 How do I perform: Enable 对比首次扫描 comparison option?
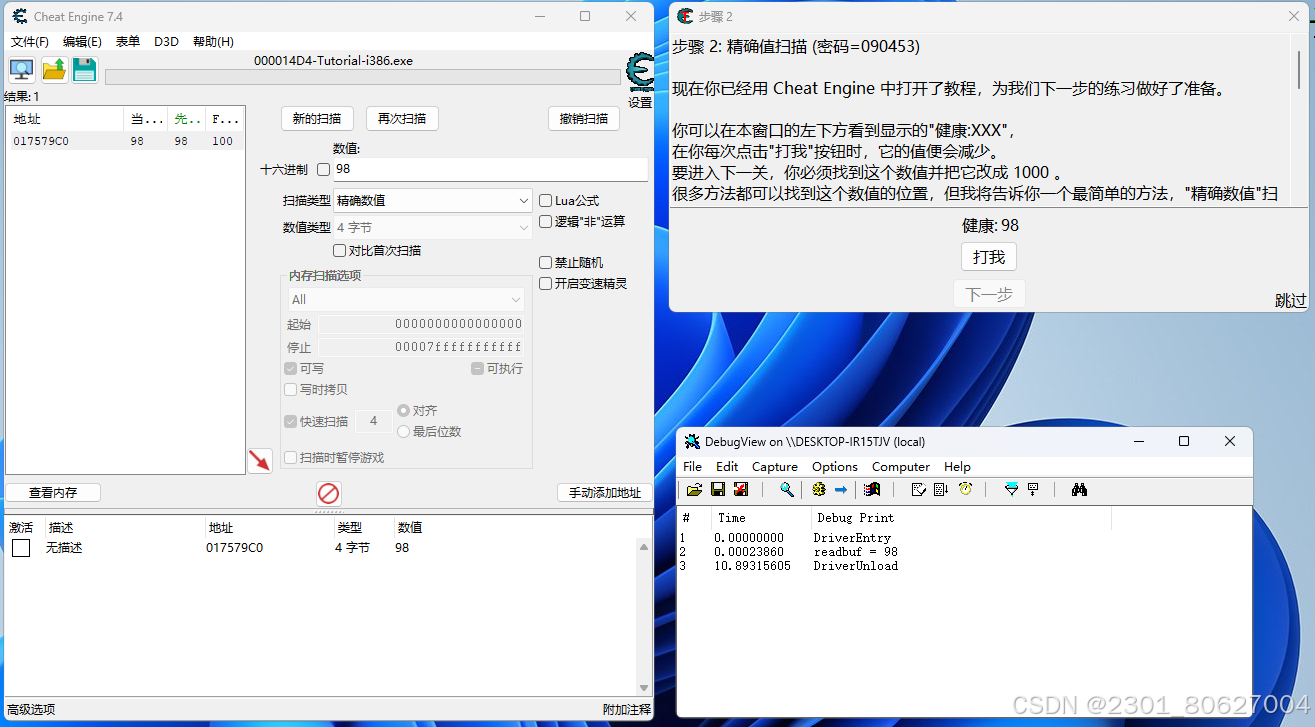click(339, 250)
